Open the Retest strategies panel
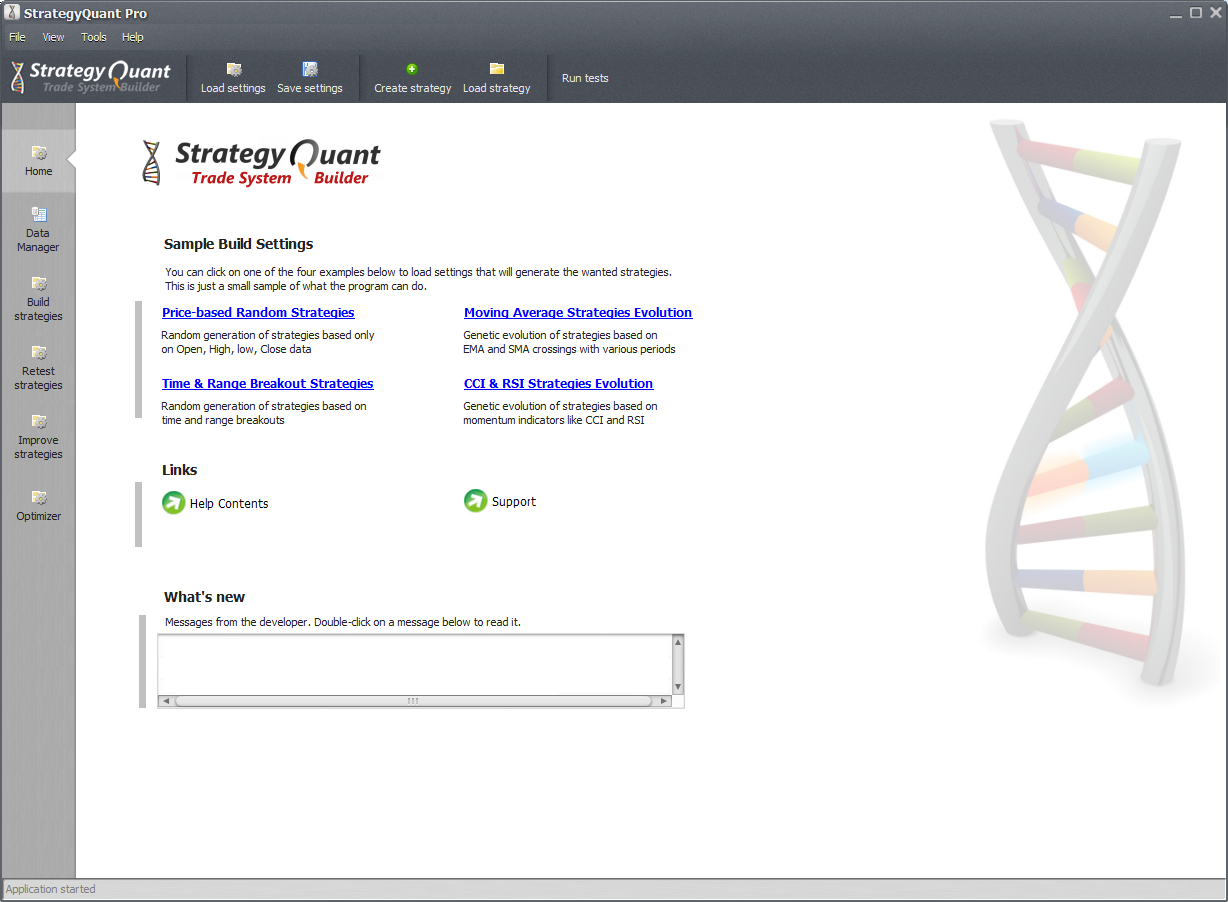1228x902 pixels. tap(38, 367)
